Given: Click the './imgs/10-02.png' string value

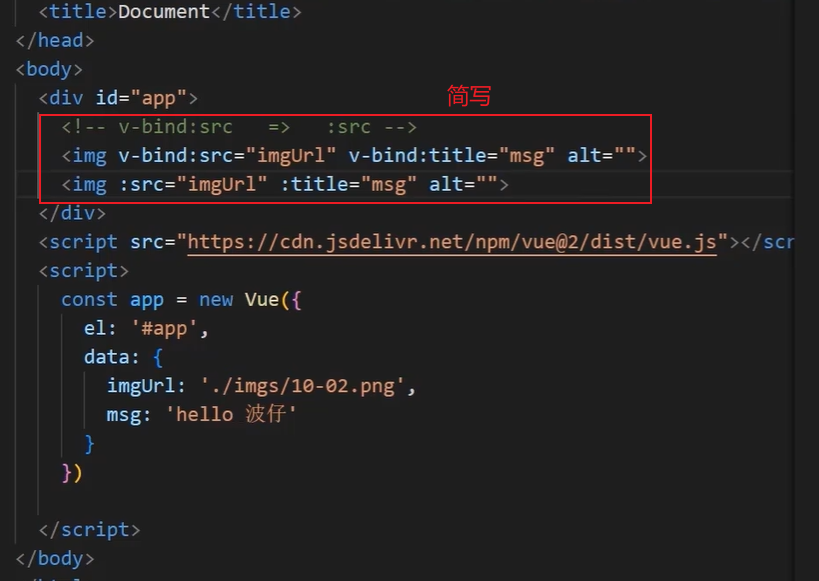Looking at the screenshot, I should pos(302,386).
